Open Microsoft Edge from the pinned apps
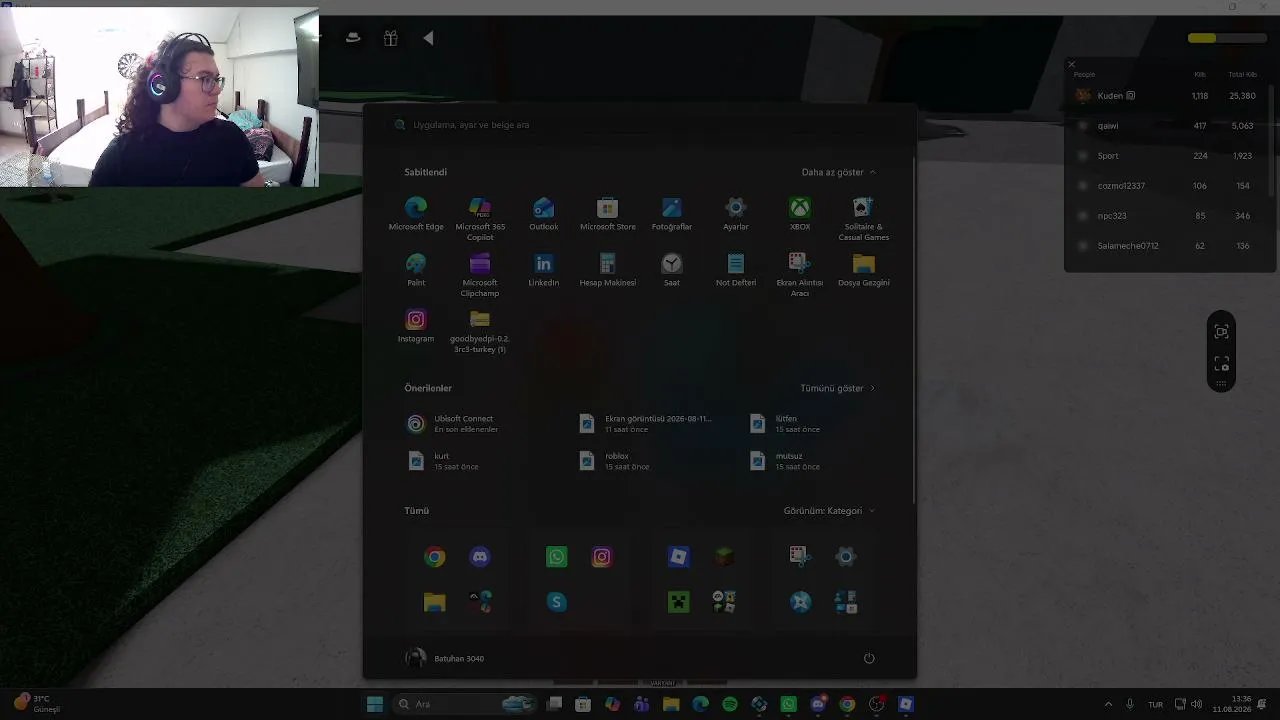Viewport: 1280px width, 720px height. pyautogui.click(x=416, y=214)
